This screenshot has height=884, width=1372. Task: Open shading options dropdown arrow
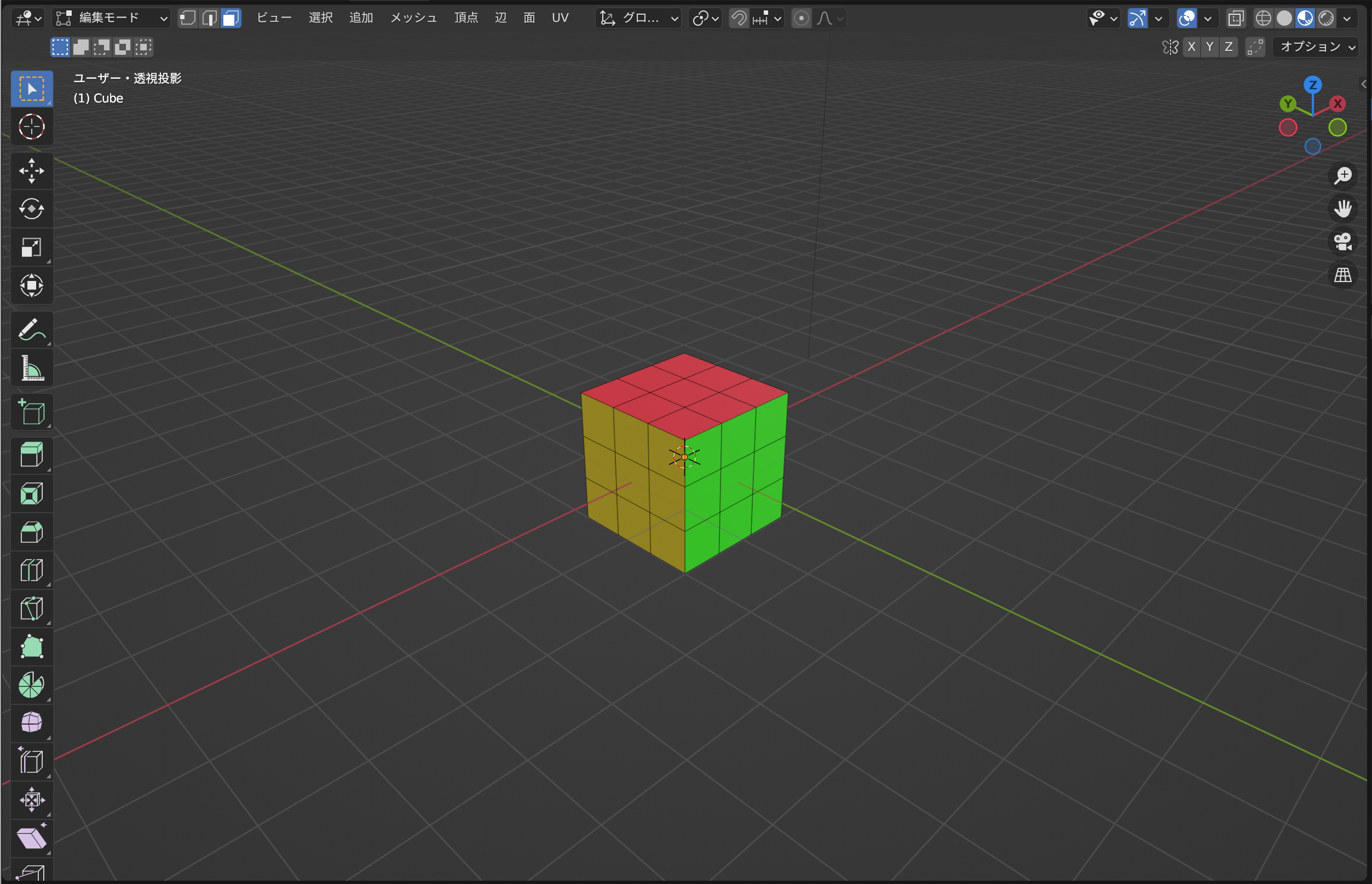[x=1347, y=19]
